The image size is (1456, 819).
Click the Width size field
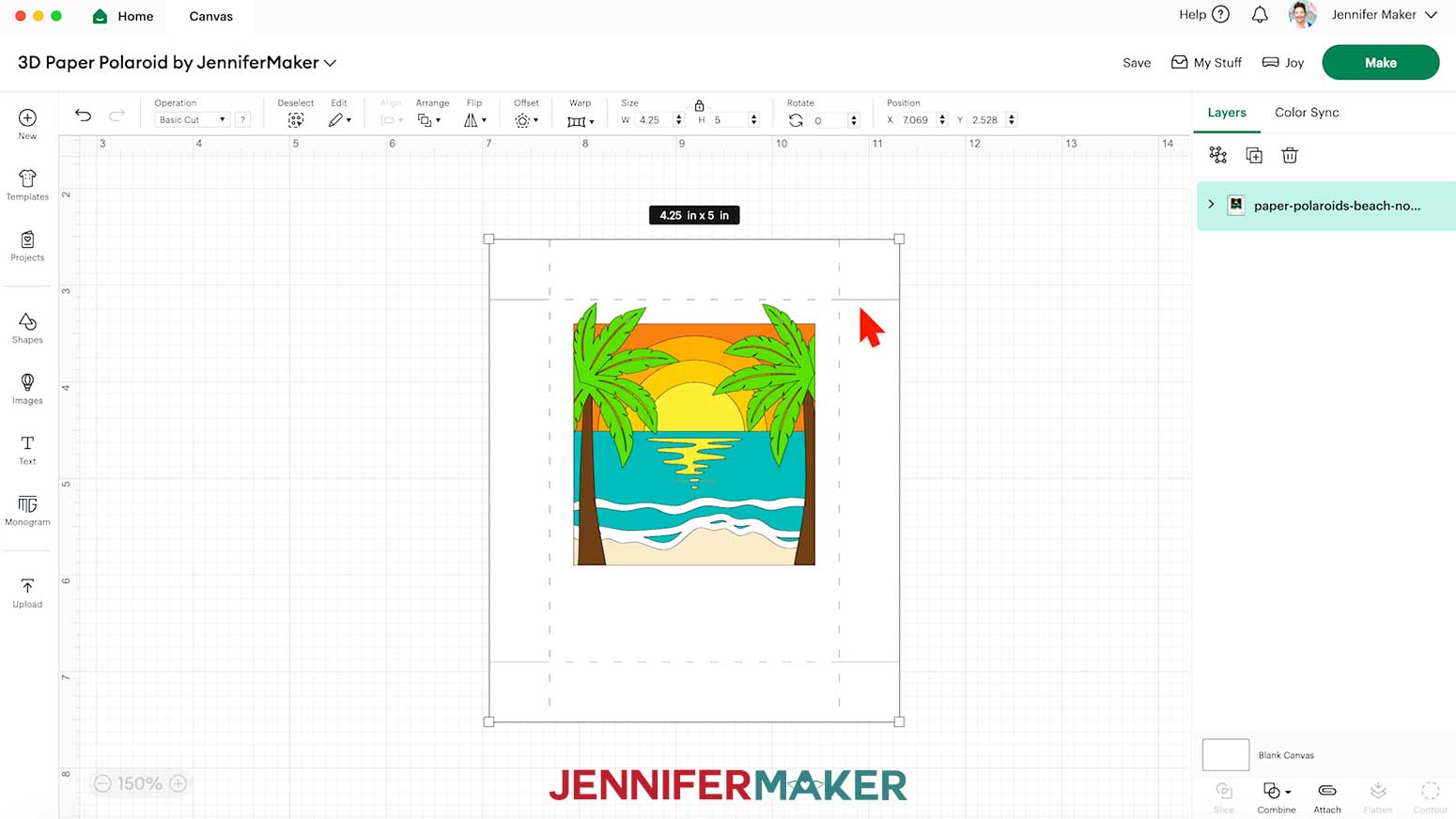(x=654, y=120)
